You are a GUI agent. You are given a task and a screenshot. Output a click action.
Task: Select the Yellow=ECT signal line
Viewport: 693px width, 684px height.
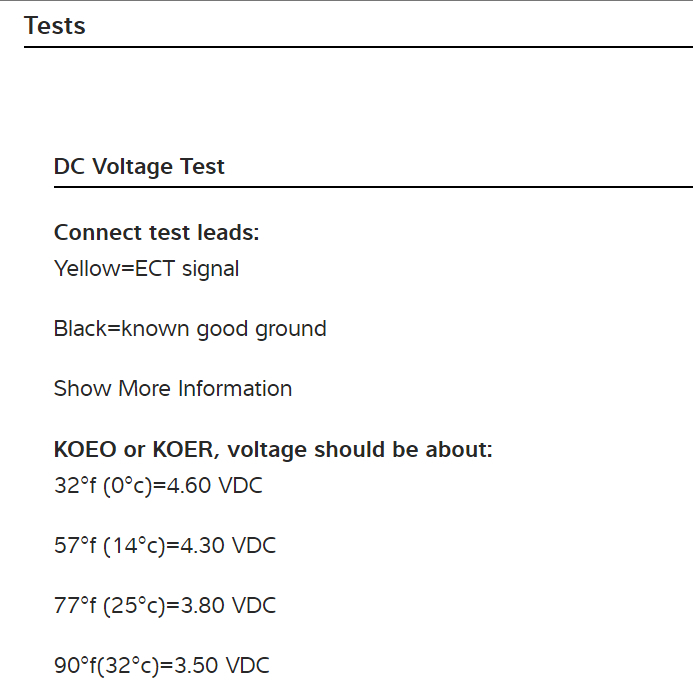[x=146, y=268]
